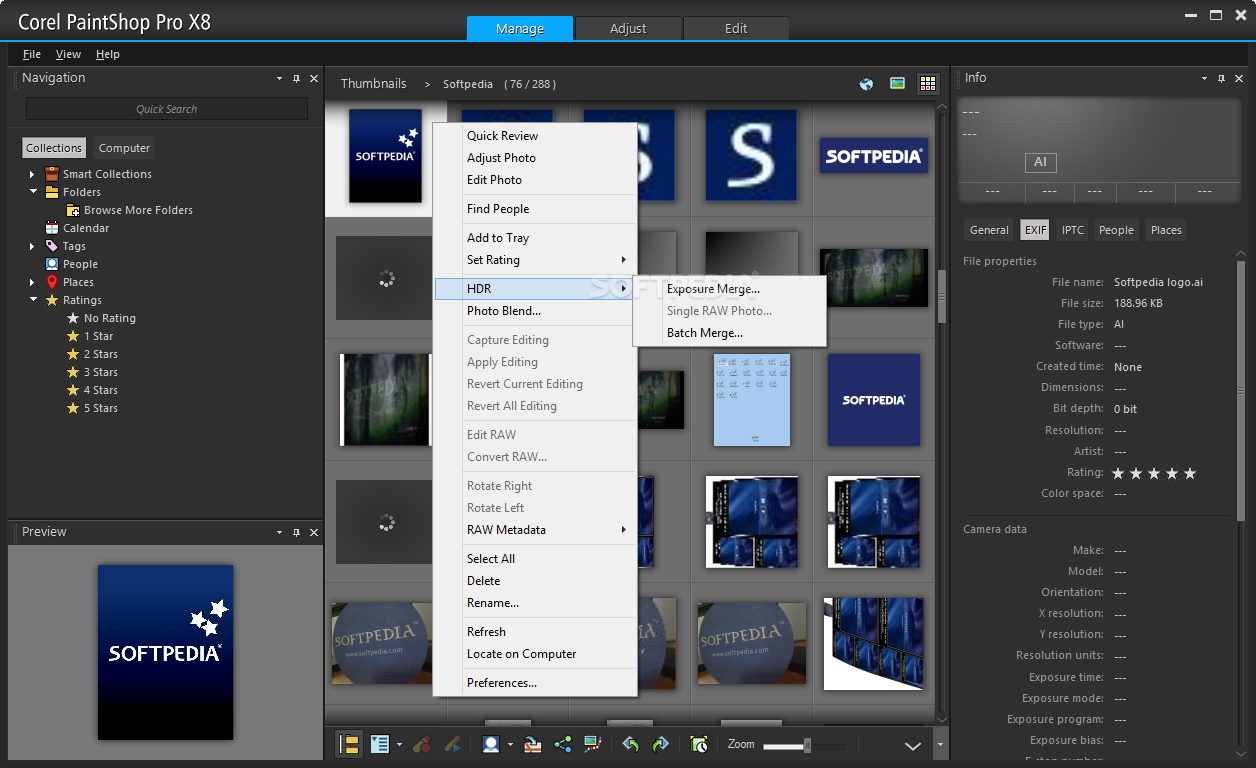Show the General info tab
Image resolution: width=1256 pixels, height=768 pixels.
click(x=989, y=230)
